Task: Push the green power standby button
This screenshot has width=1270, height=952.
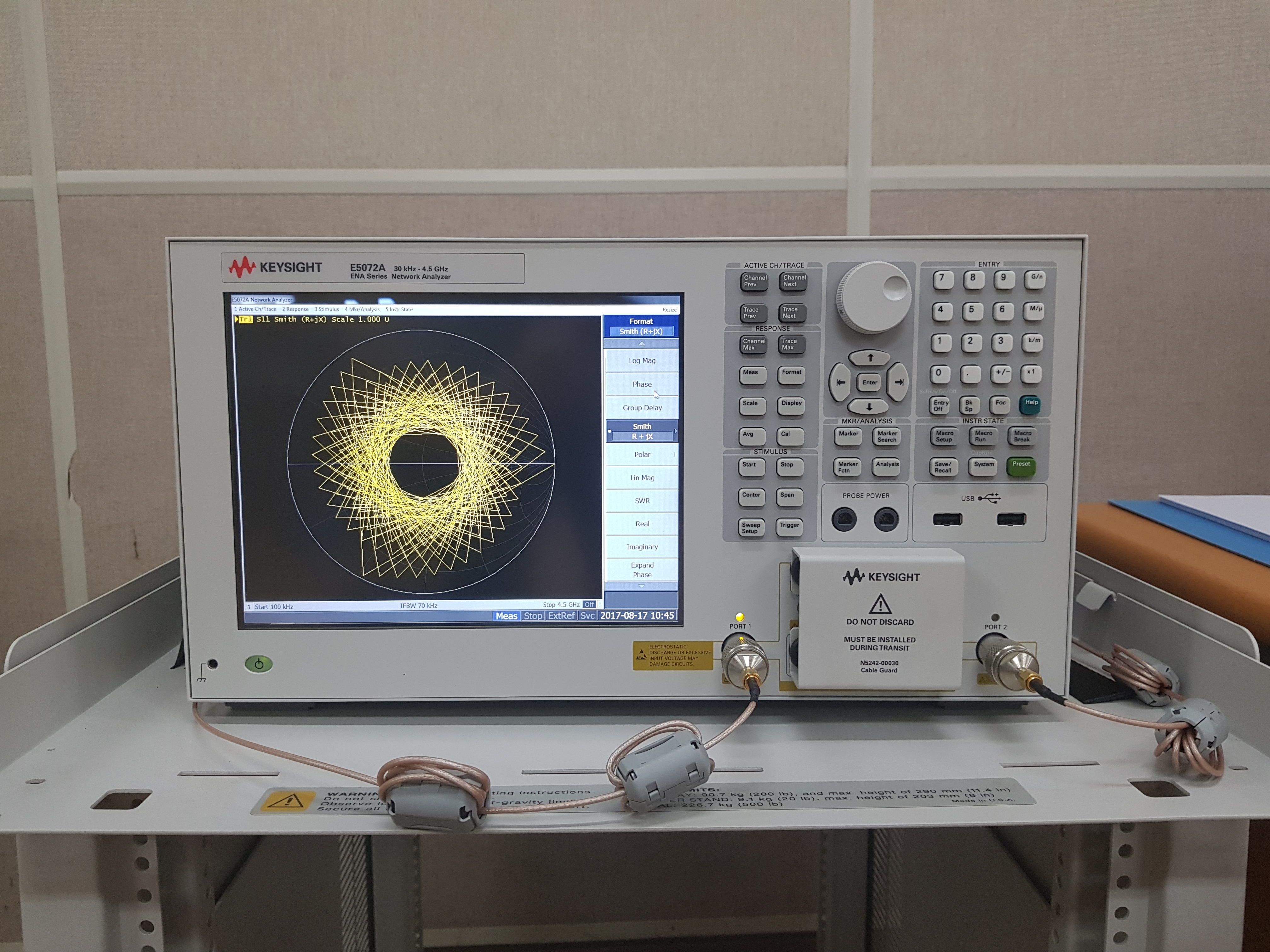Action: tap(259, 664)
